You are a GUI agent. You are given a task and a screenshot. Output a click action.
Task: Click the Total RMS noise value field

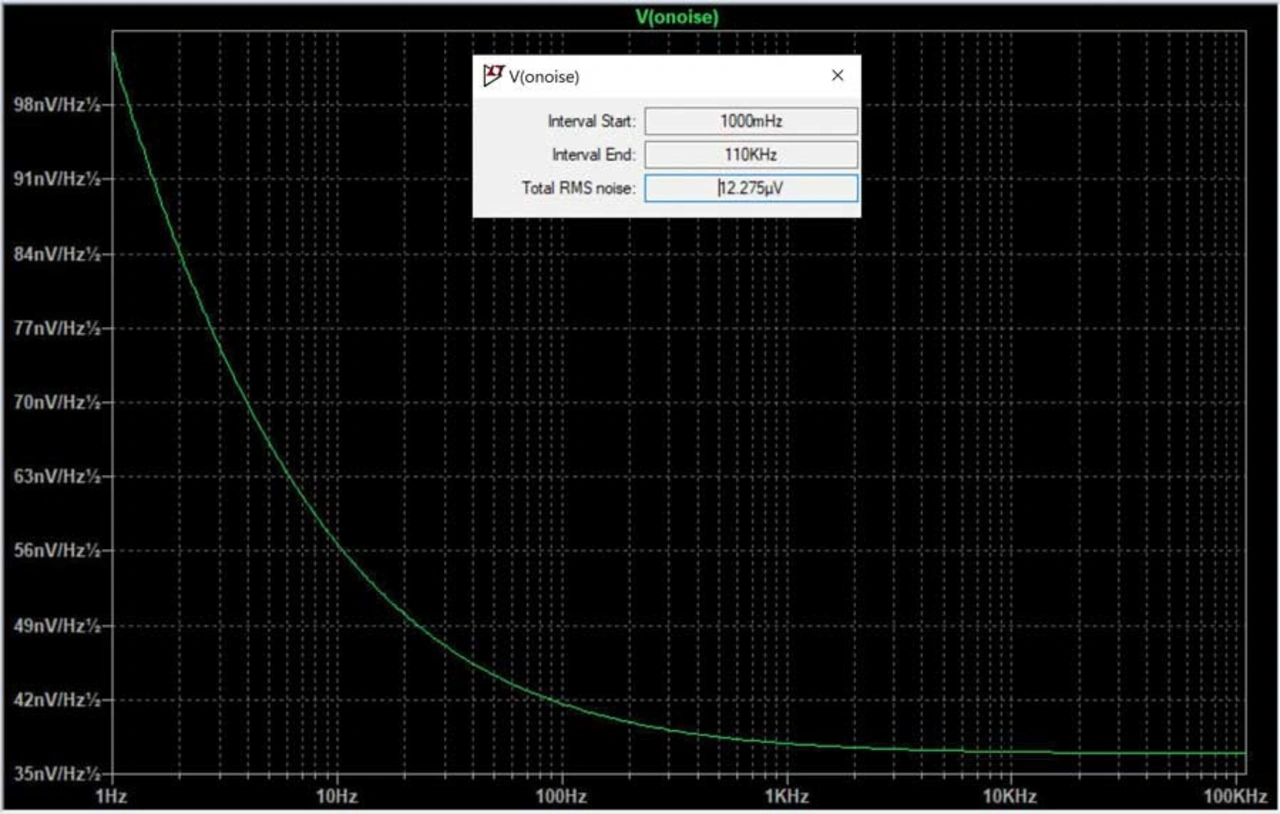point(751,188)
